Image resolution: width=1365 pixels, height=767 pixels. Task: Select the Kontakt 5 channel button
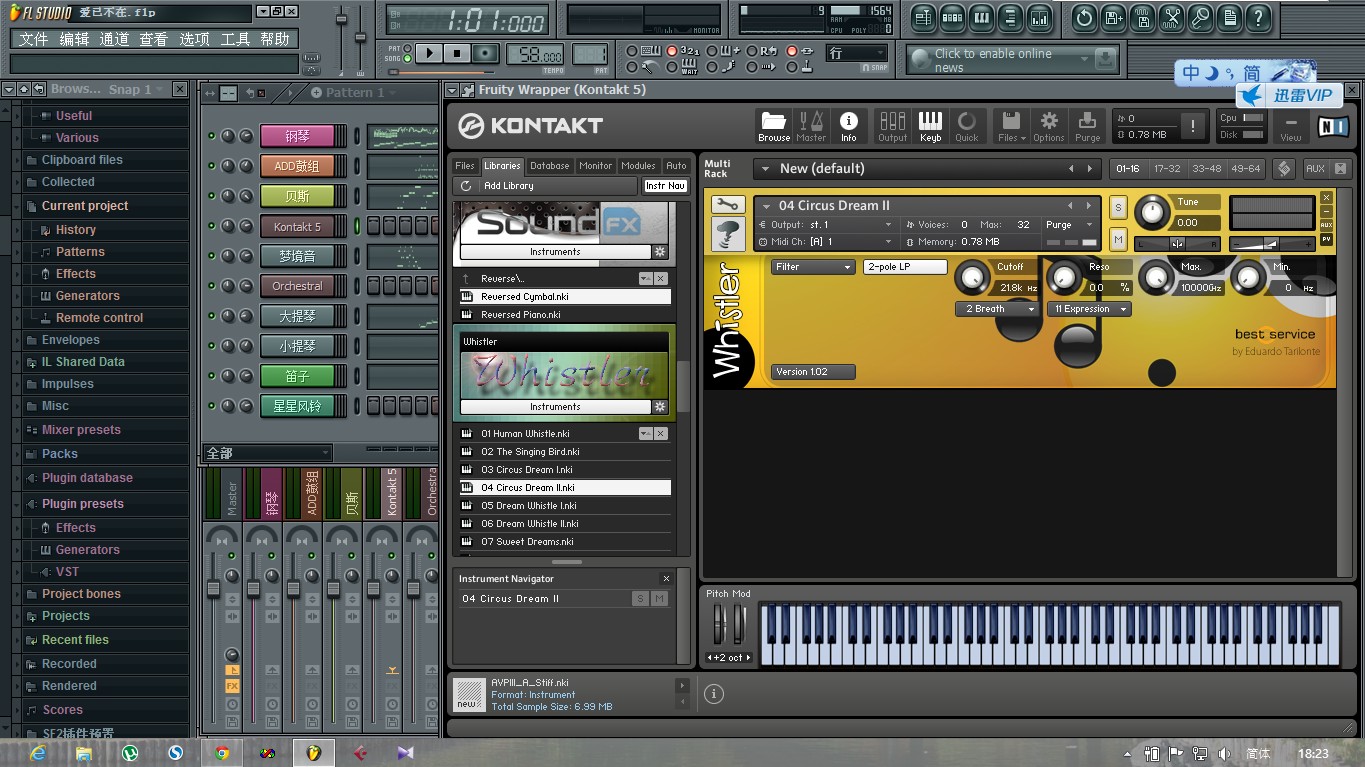[x=297, y=227]
